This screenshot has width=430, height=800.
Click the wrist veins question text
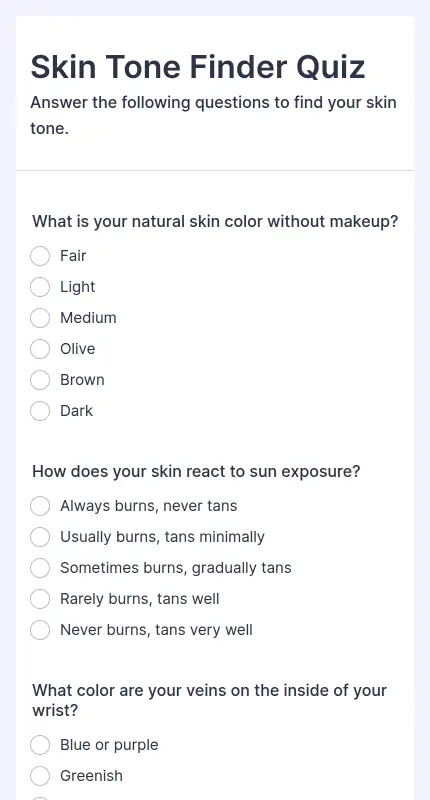pos(210,700)
